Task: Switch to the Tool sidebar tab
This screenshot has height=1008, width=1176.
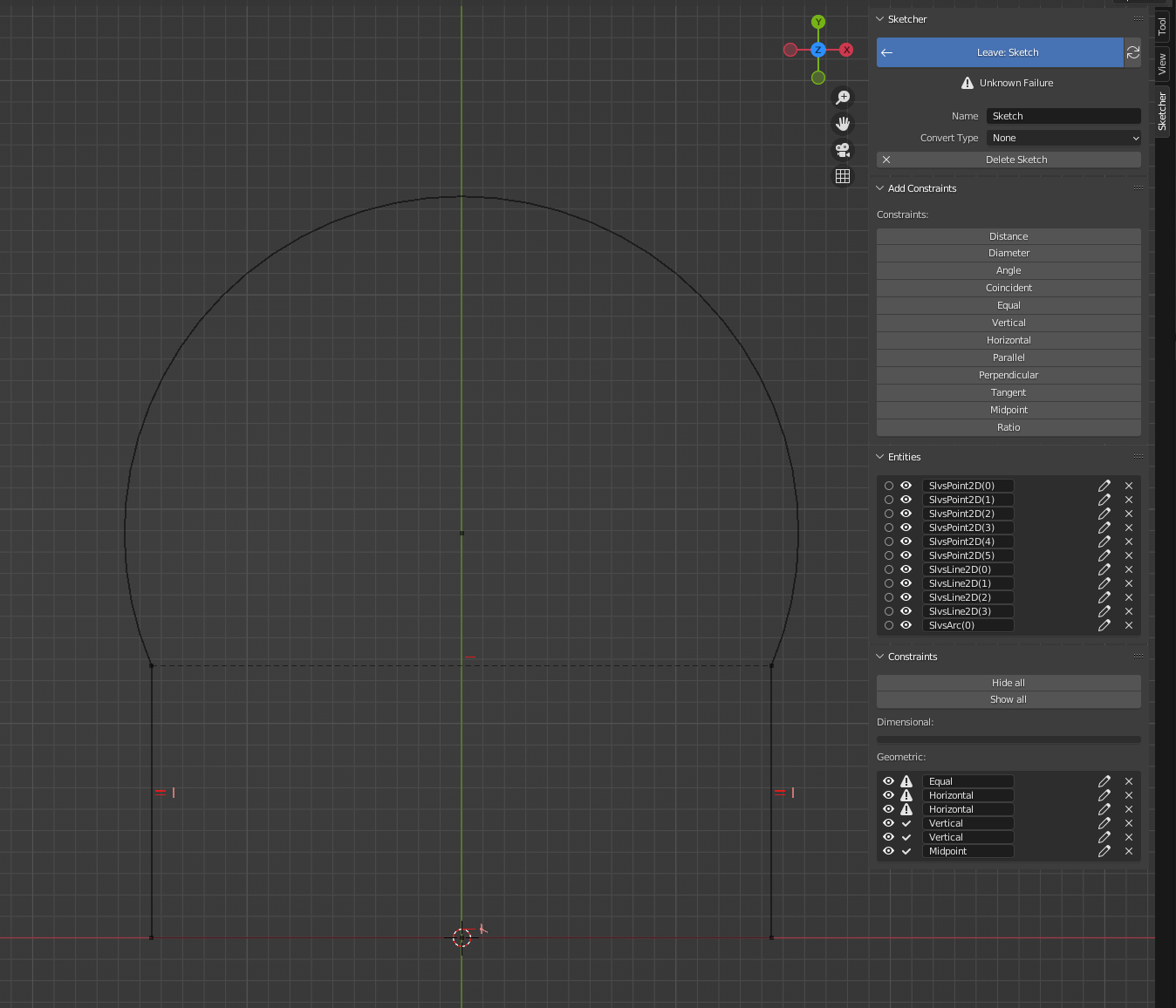Action: coord(1162,26)
